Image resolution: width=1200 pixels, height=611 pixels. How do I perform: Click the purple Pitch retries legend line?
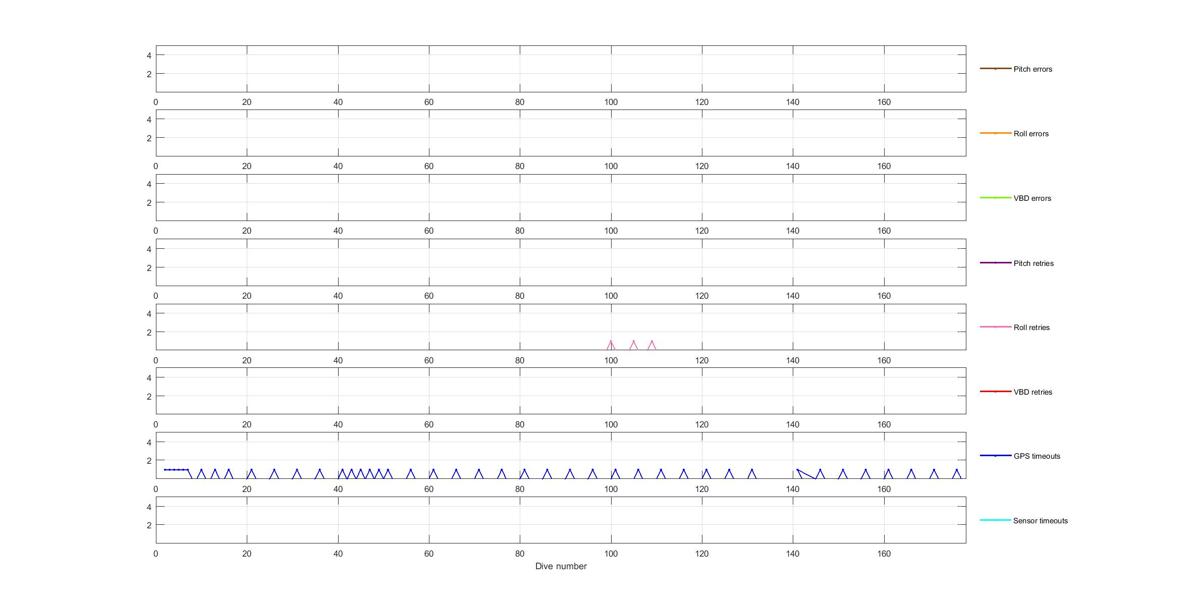[x=995, y=262]
